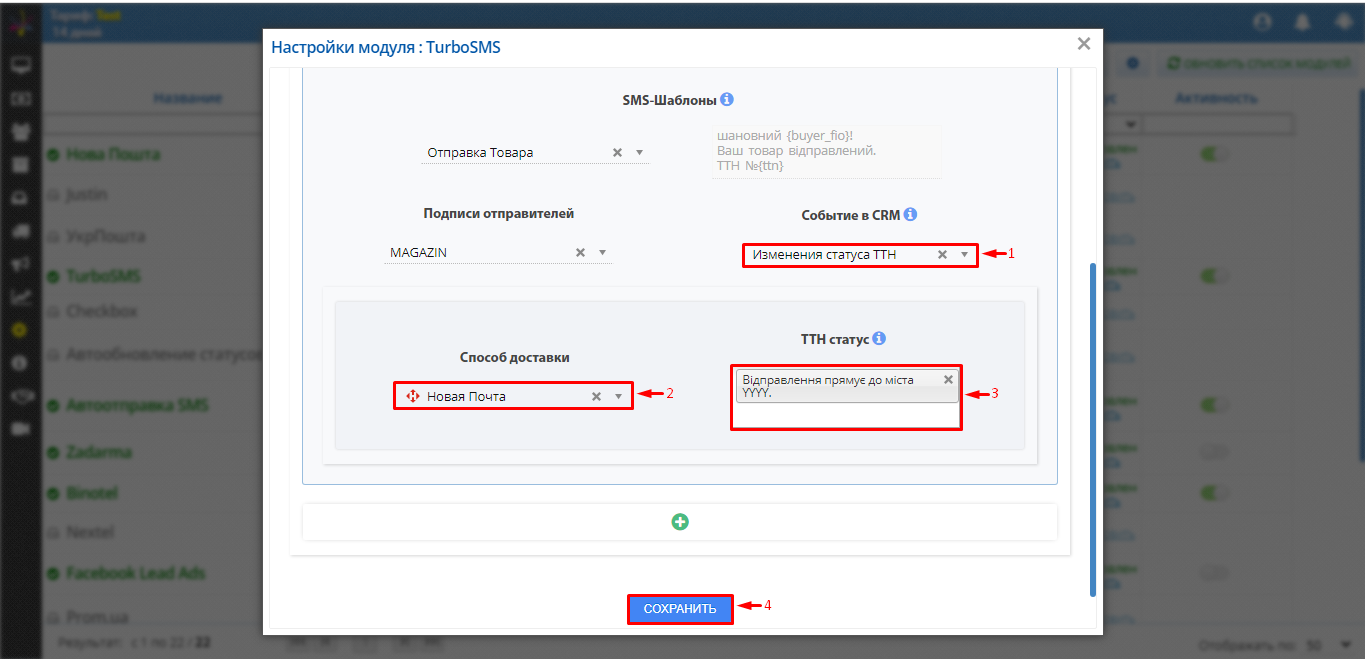
Task: Click dialog vertical scrollbar thumb
Action: point(1093,430)
